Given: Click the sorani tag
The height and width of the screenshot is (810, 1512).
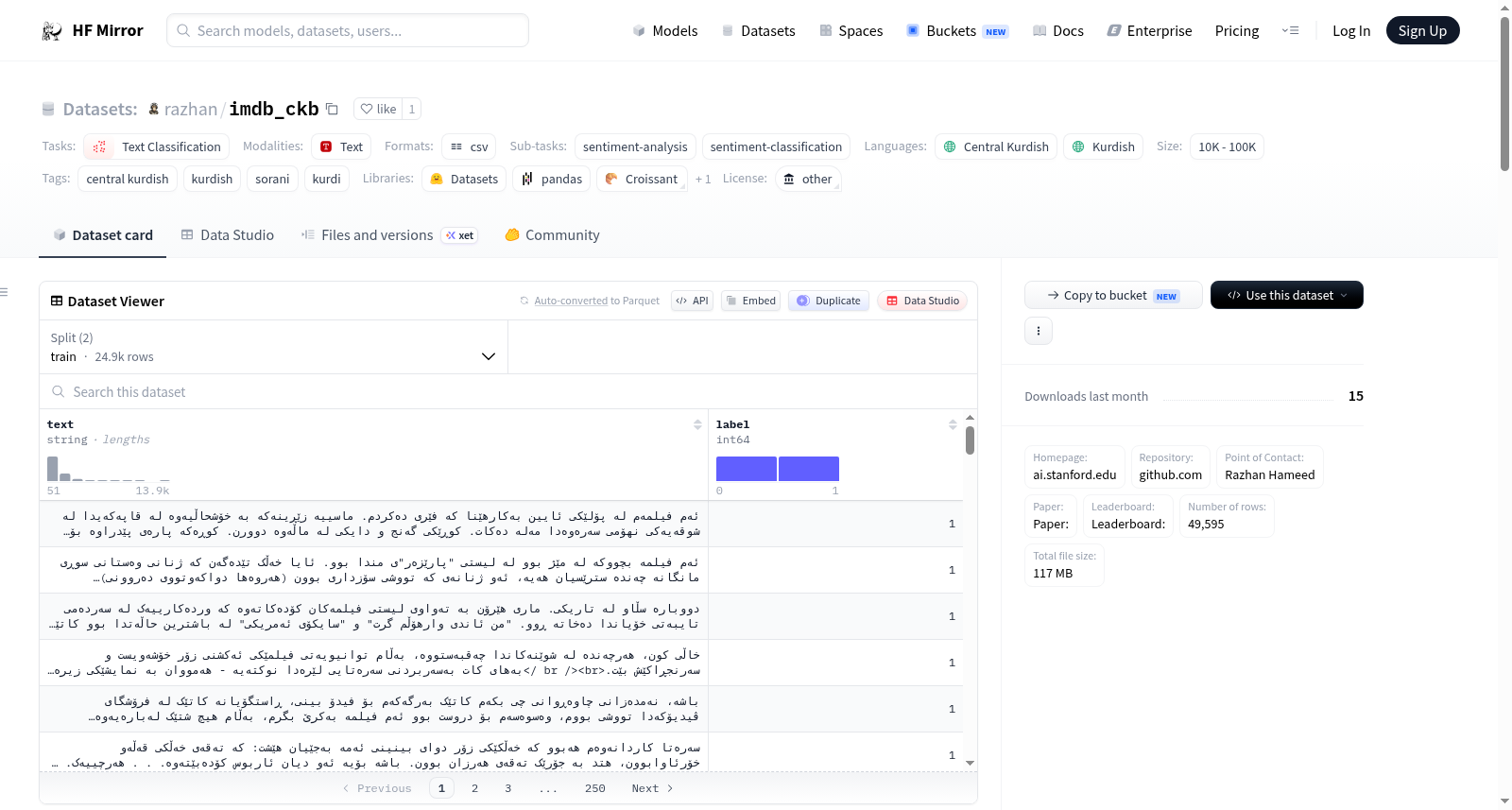Looking at the screenshot, I should [x=272, y=179].
